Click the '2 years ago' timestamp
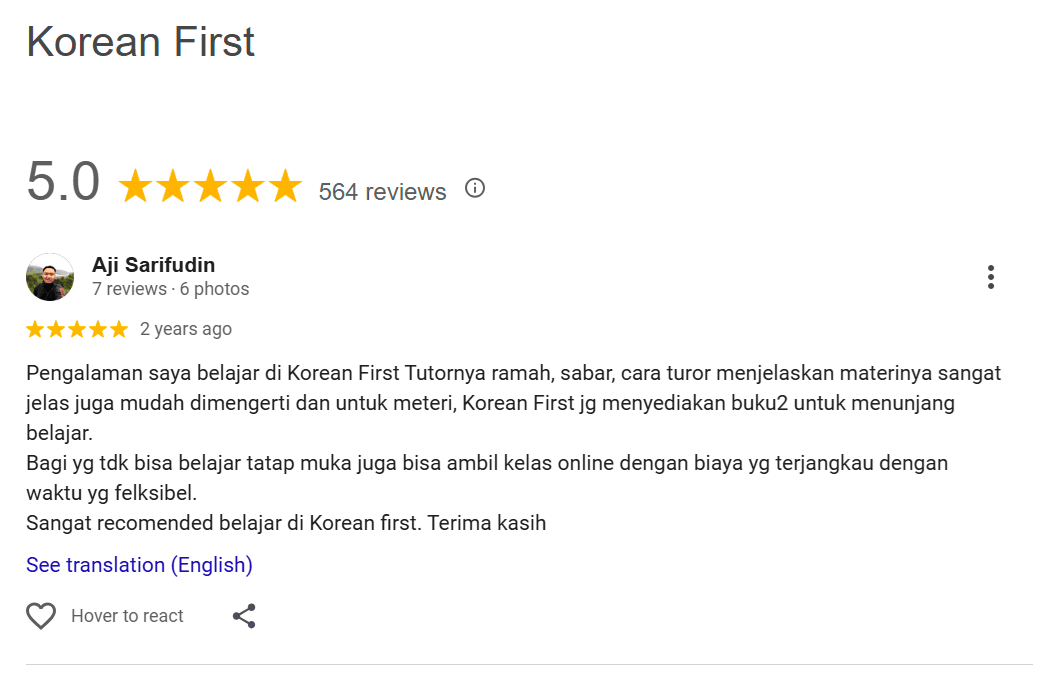This screenshot has height=680, width=1058. 186,329
